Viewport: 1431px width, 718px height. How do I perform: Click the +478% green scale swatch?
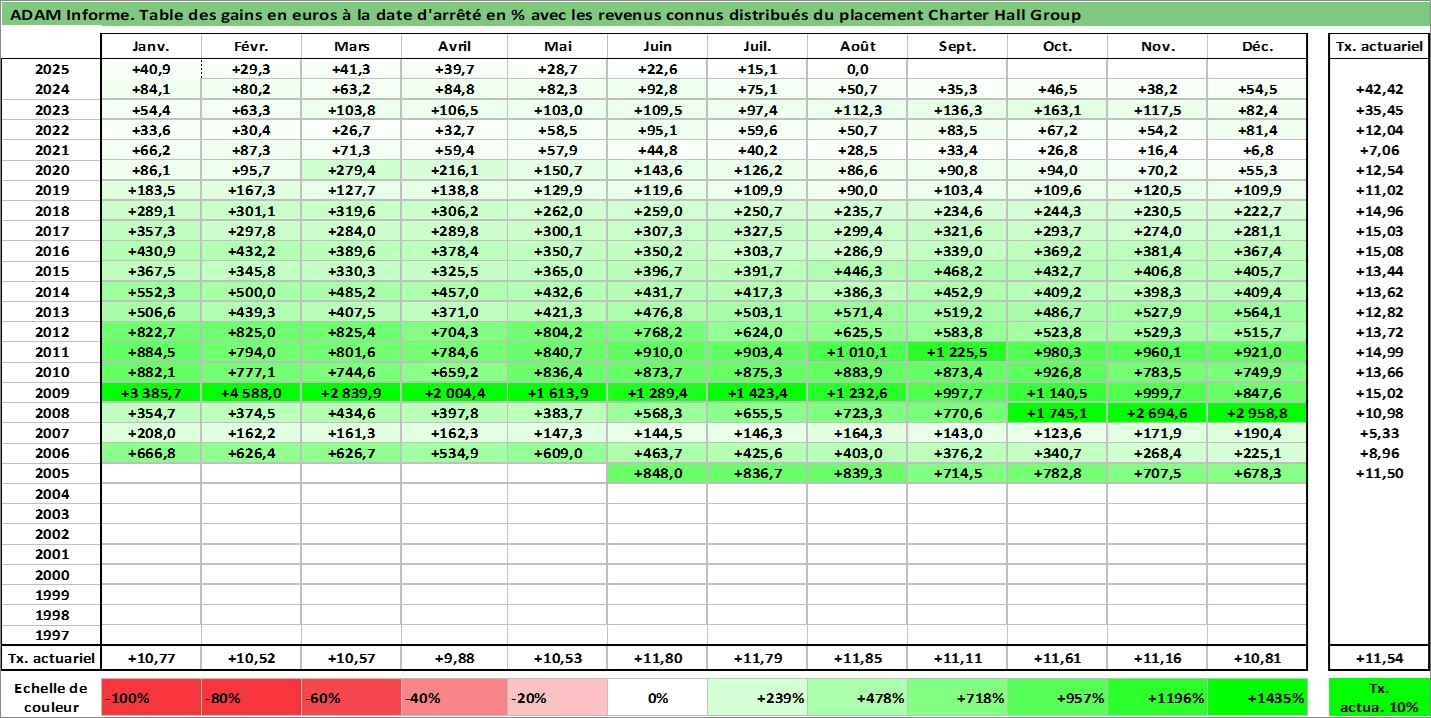(857, 698)
